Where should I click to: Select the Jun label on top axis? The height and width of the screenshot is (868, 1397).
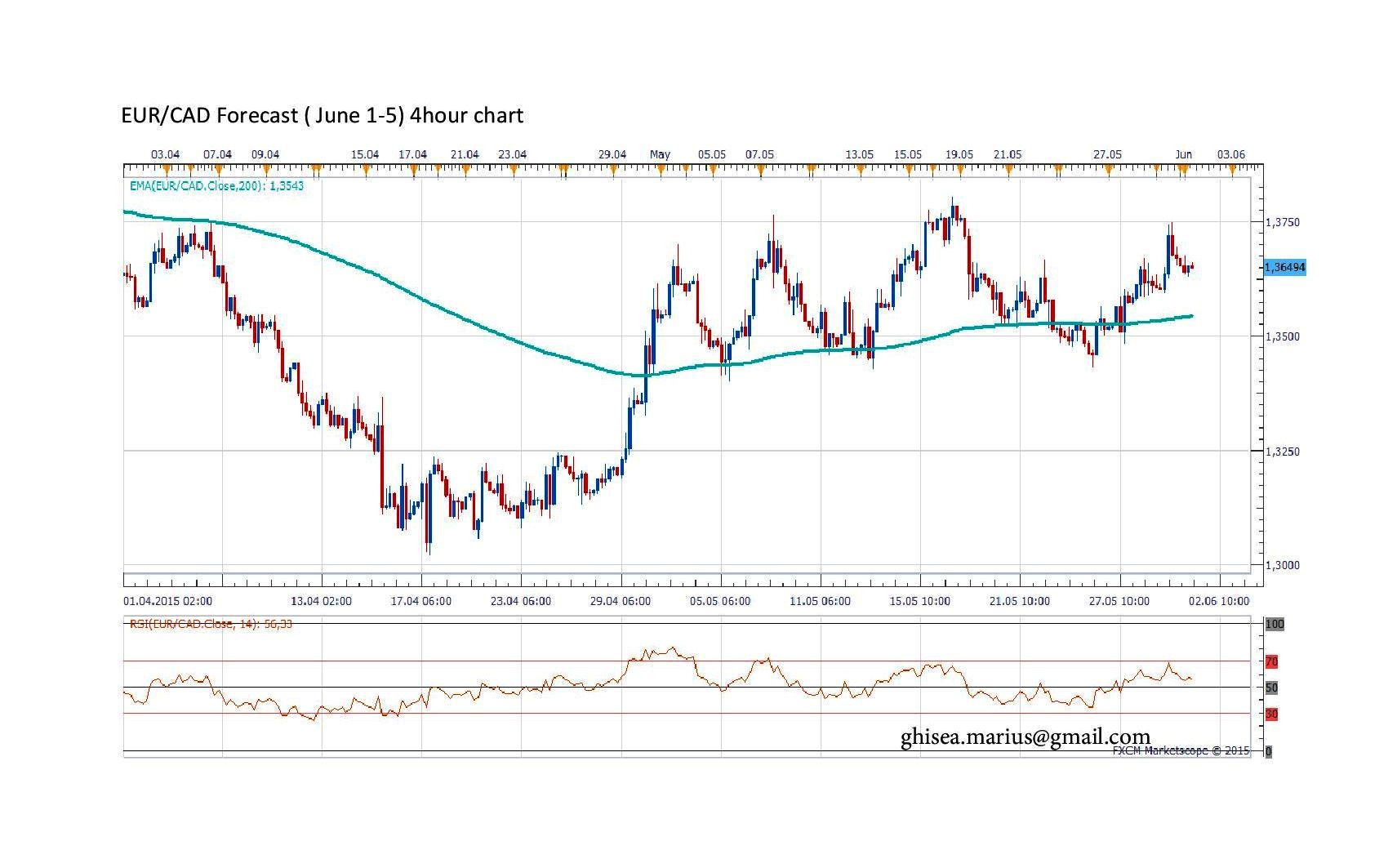[1184, 154]
